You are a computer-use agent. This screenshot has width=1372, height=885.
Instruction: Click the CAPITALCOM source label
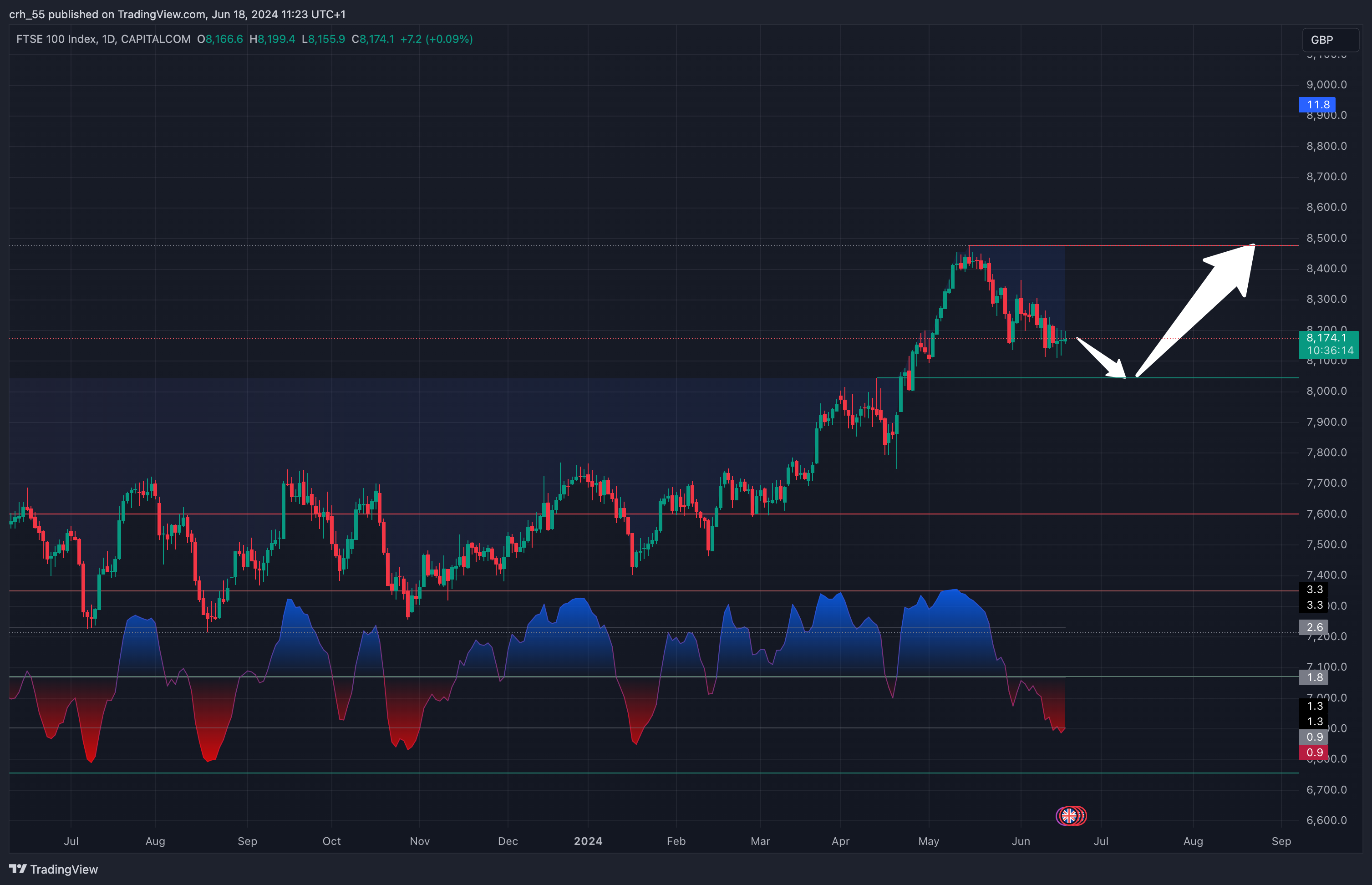156,39
